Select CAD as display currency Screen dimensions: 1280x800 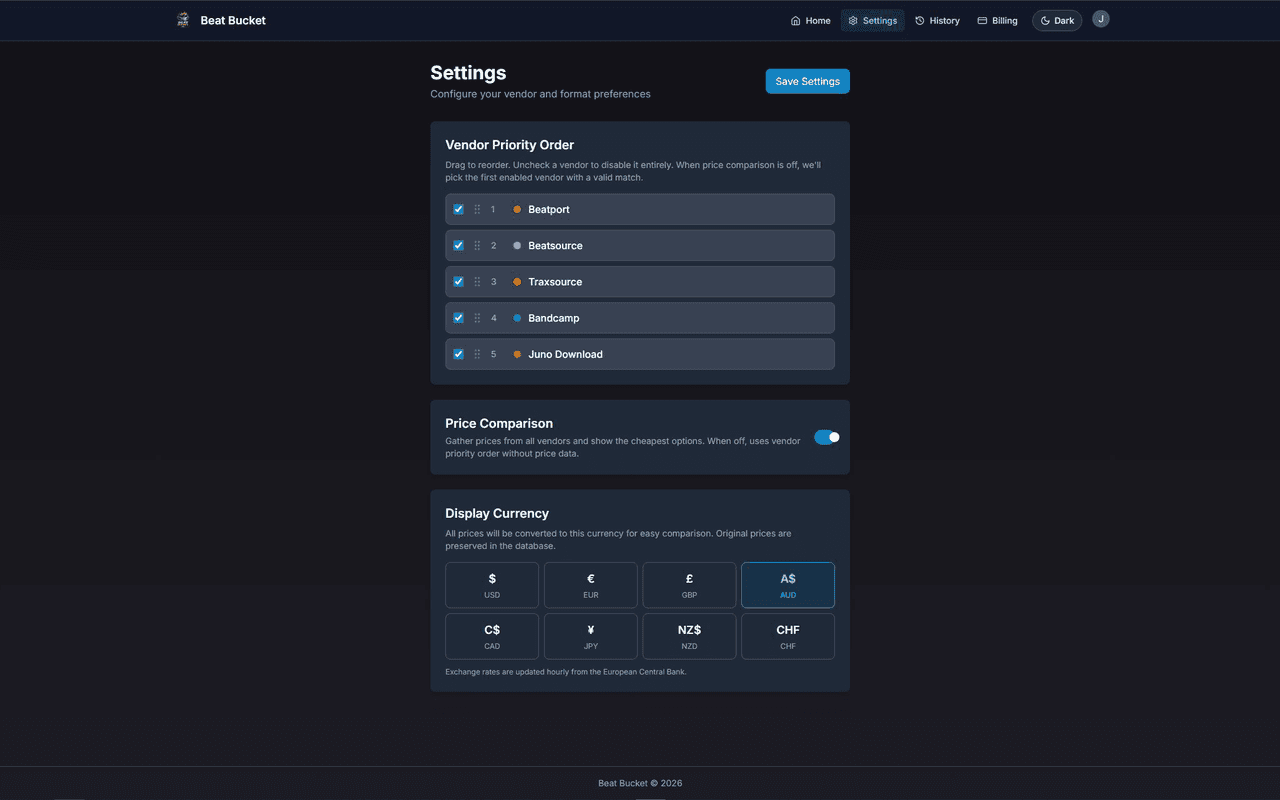click(x=492, y=636)
